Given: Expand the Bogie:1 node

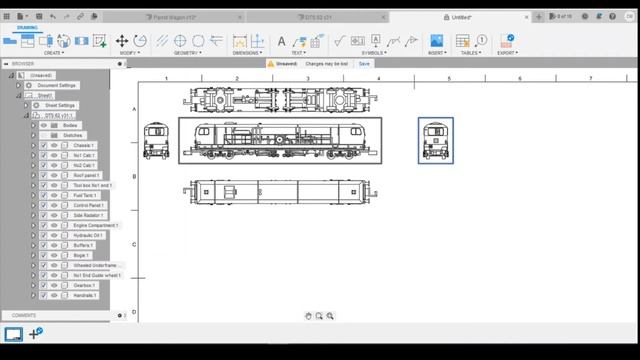Looking at the screenshot, I should (x=33, y=255).
